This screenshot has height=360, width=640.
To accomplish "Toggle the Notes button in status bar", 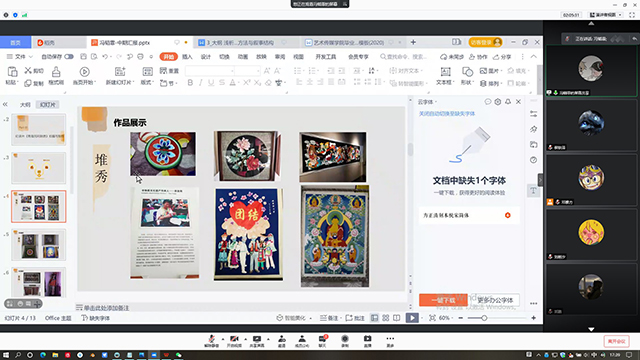I will pos(329,318).
